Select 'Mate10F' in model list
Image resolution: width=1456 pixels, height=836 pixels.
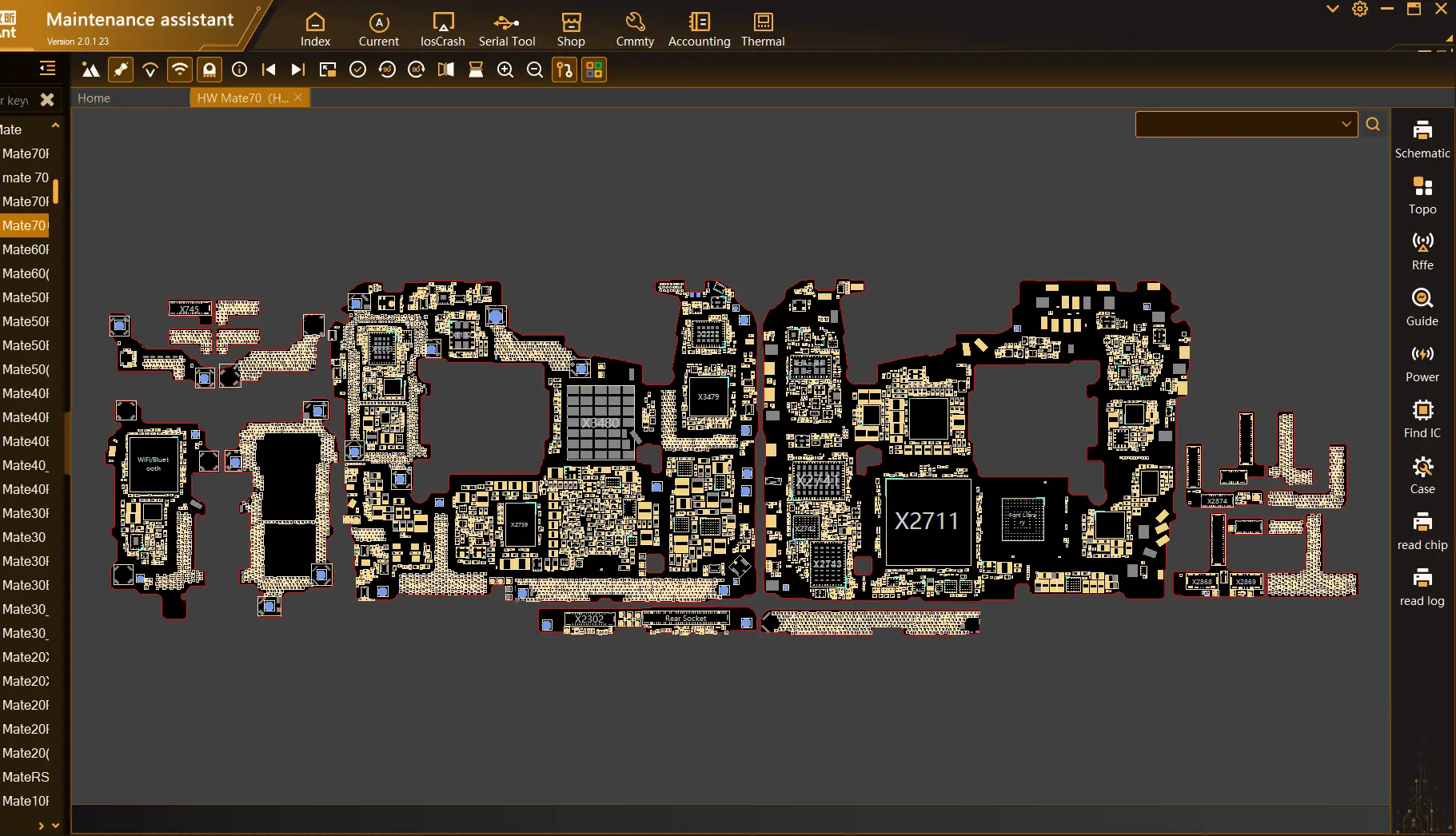[x=25, y=801]
